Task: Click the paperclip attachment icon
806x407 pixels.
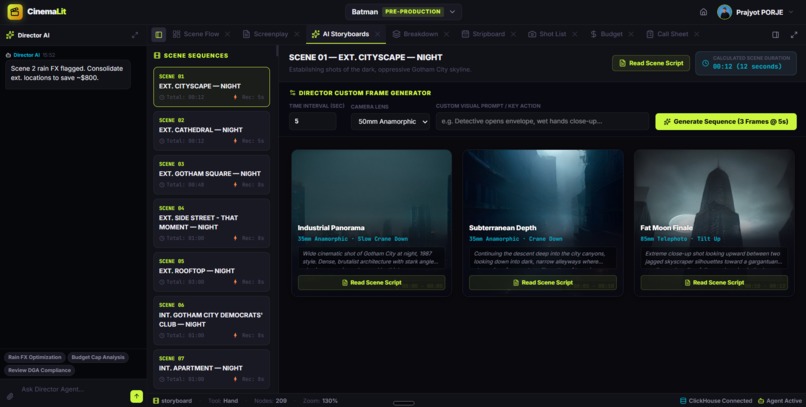Action: [9, 396]
